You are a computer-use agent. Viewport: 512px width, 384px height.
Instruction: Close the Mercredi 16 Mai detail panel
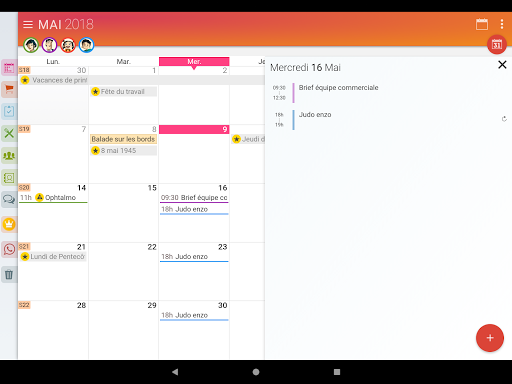502,65
